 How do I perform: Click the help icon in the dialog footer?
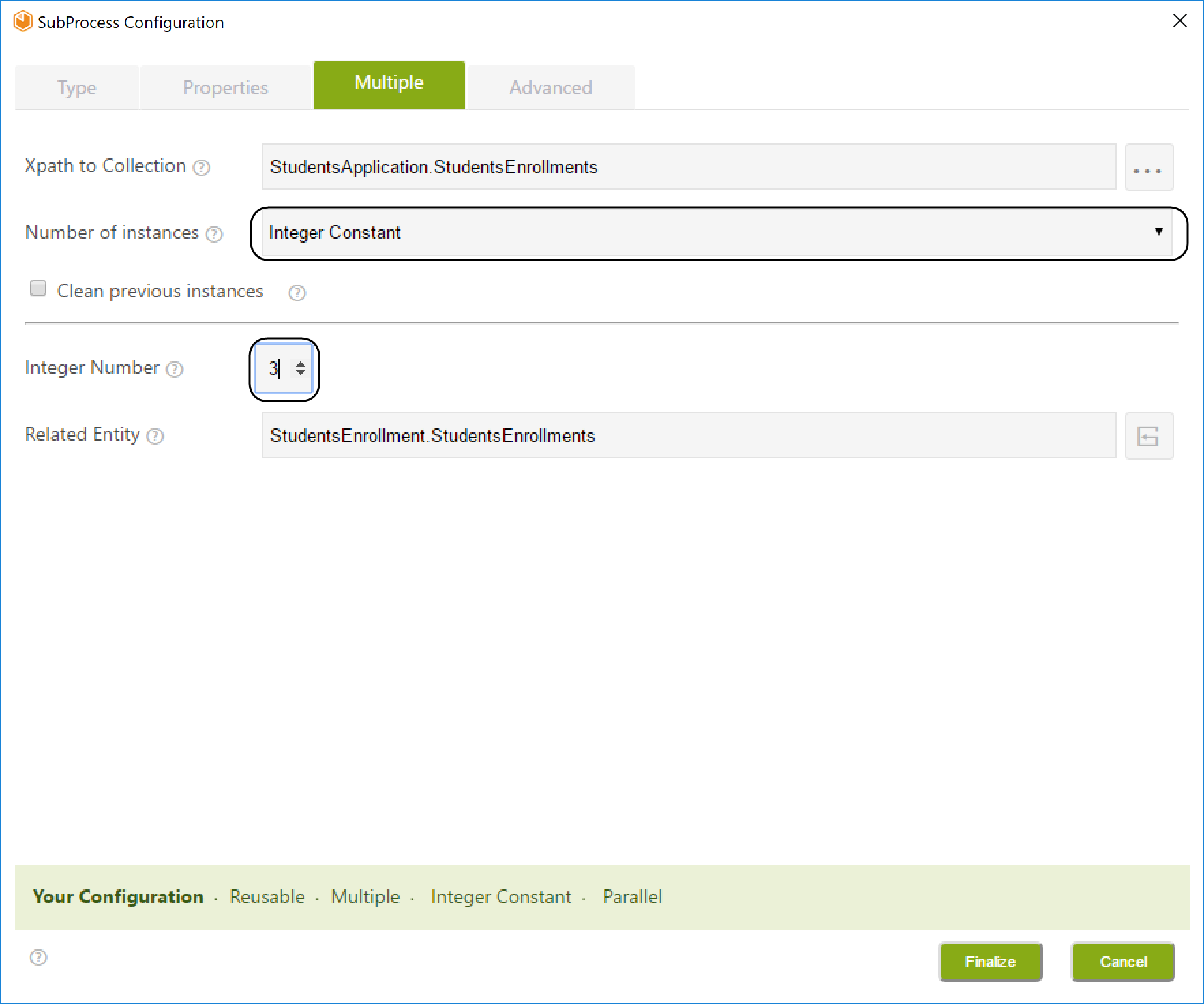(x=39, y=958)
